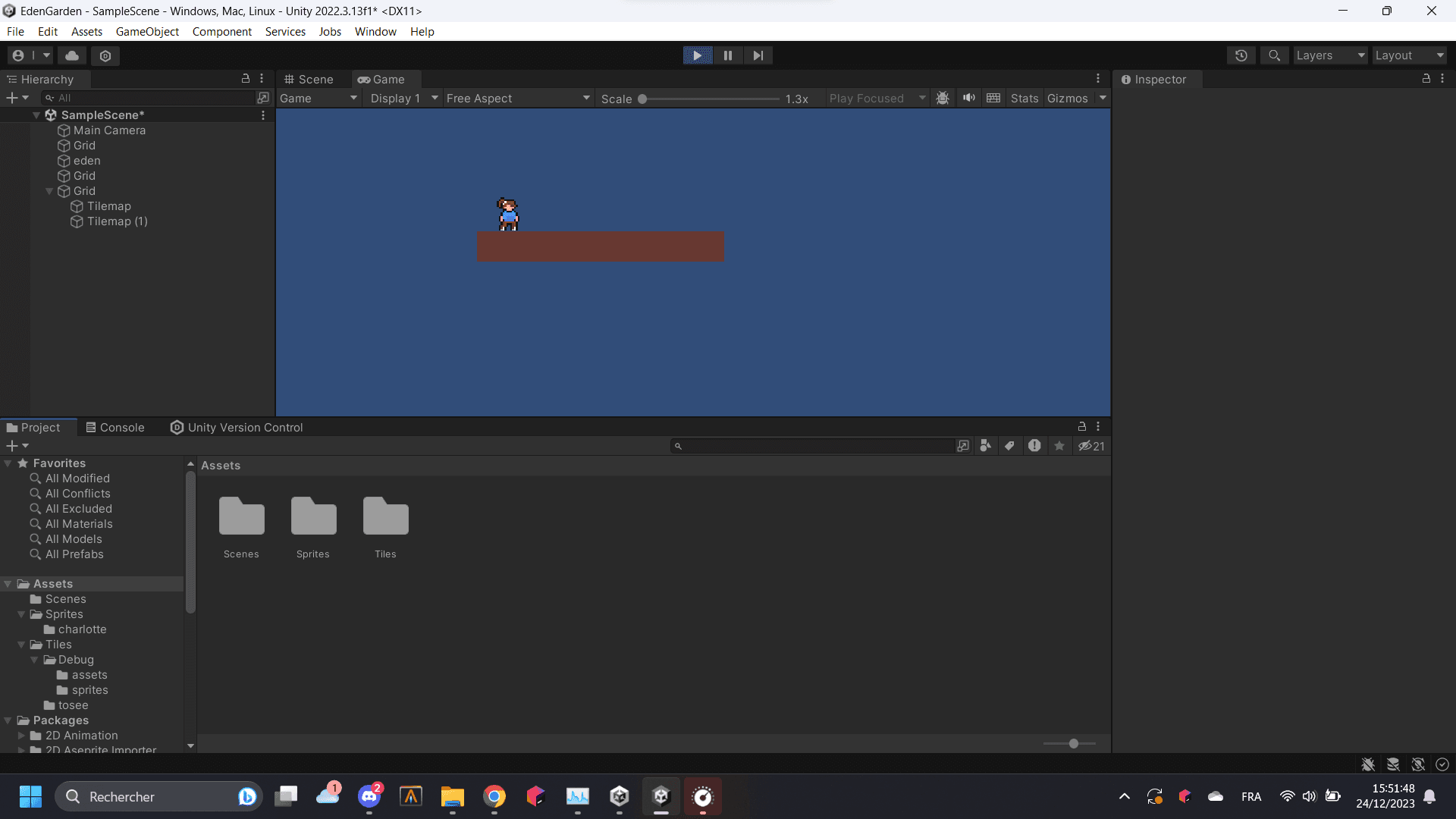
Task: Open the Free Aspect dropdown
Action: pyautogui.click(x=518, y=99)
